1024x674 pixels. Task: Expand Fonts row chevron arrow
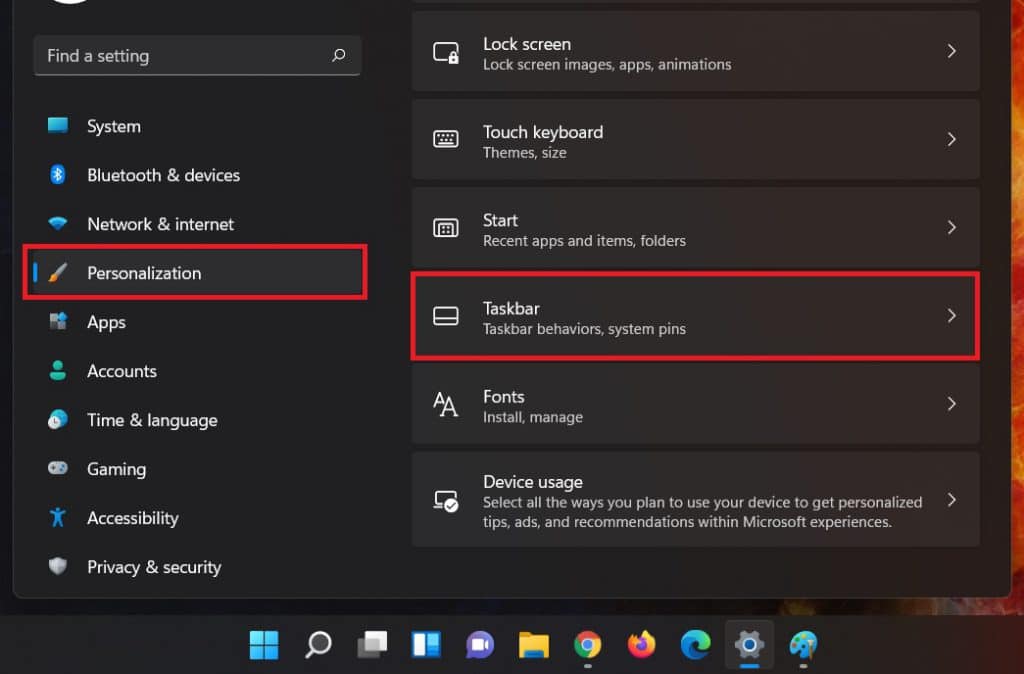952,404
